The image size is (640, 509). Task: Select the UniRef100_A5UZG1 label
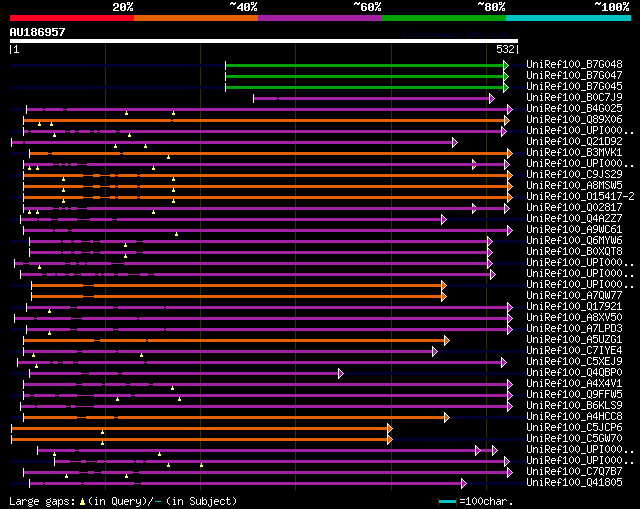coord(574,339)
